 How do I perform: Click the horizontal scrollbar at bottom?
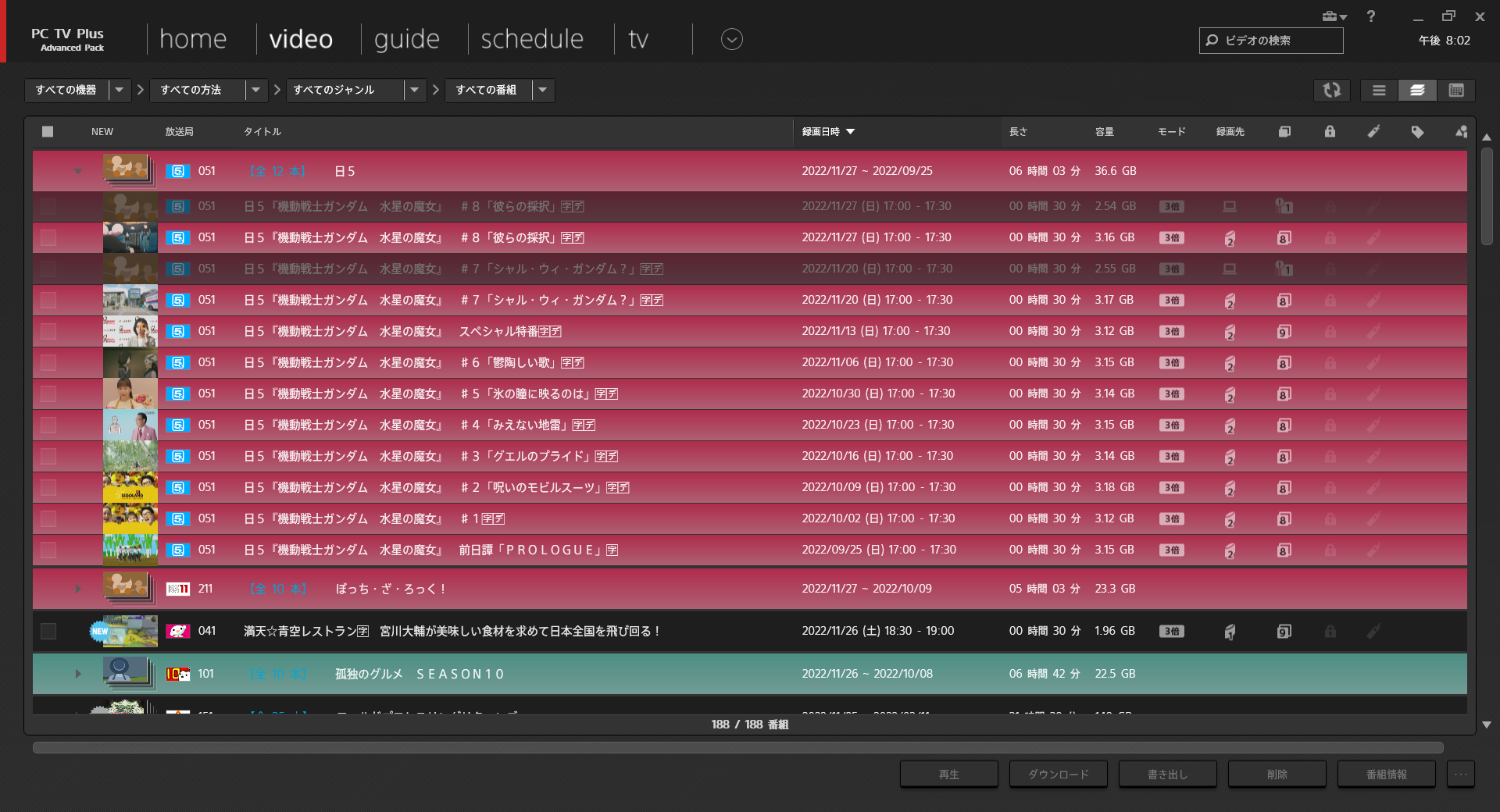(737, 748)
